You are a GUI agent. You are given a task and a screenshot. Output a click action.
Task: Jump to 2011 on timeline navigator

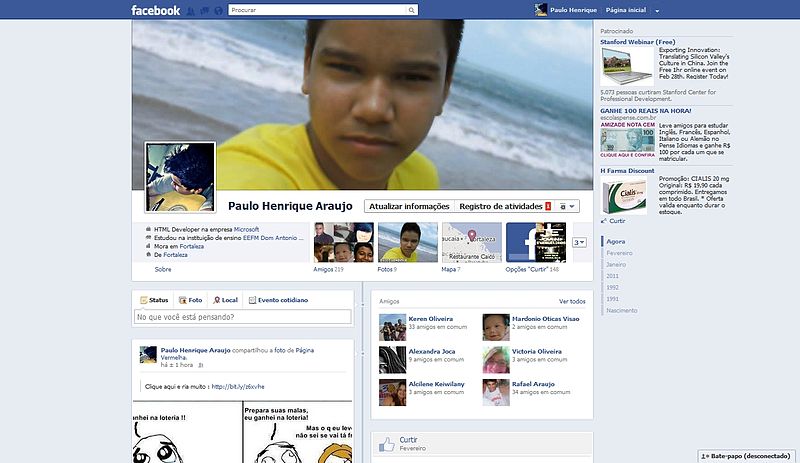pos(613,276)
